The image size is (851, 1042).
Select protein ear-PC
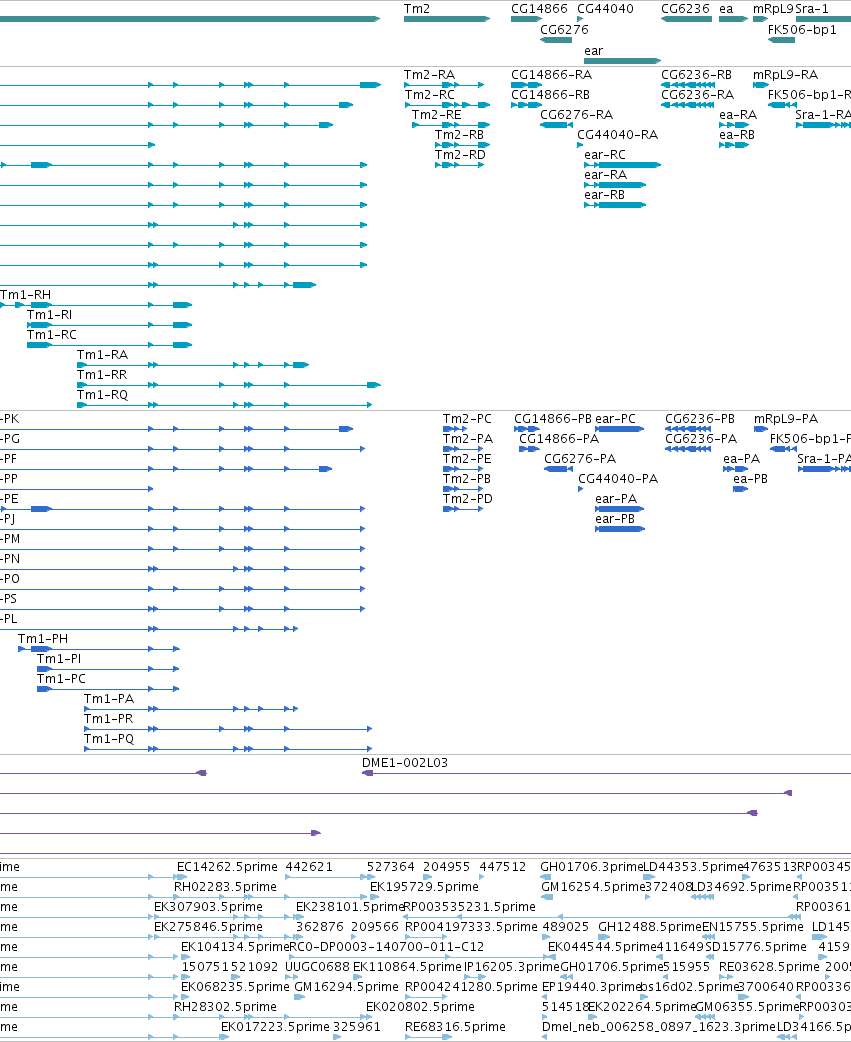pyautogui.click(x=615, y=419)
